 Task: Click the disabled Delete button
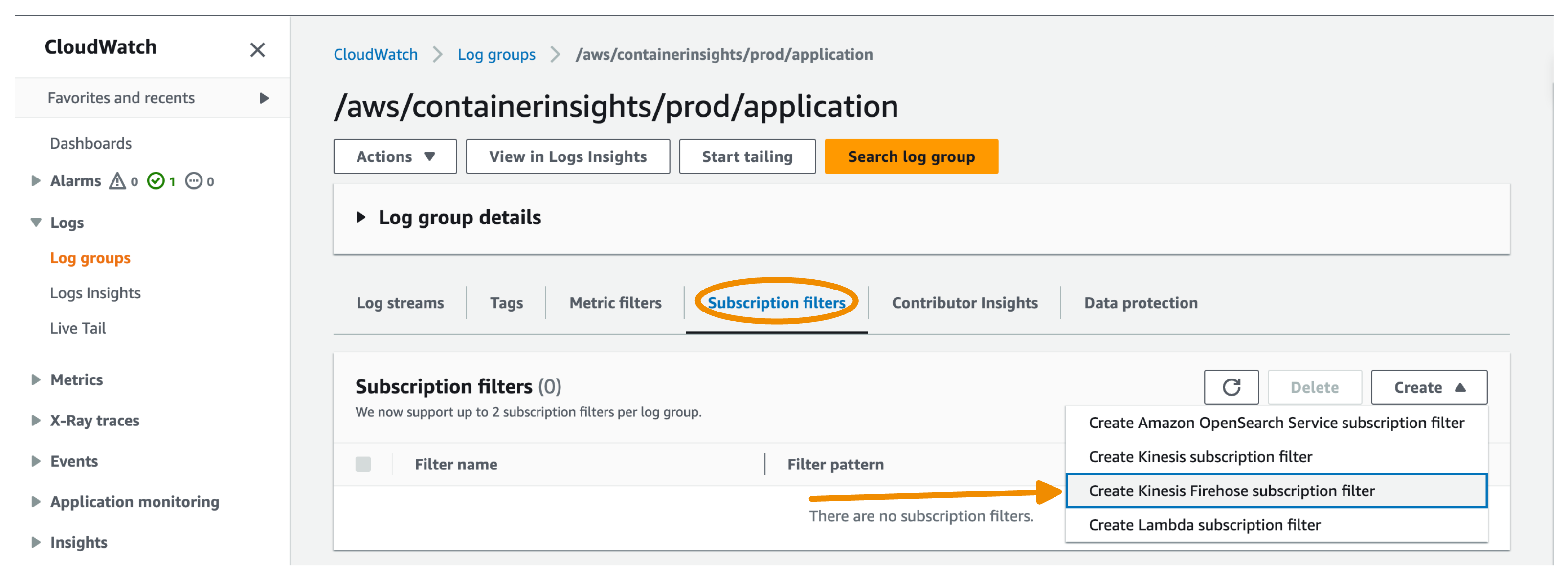tap(1314, 387)
